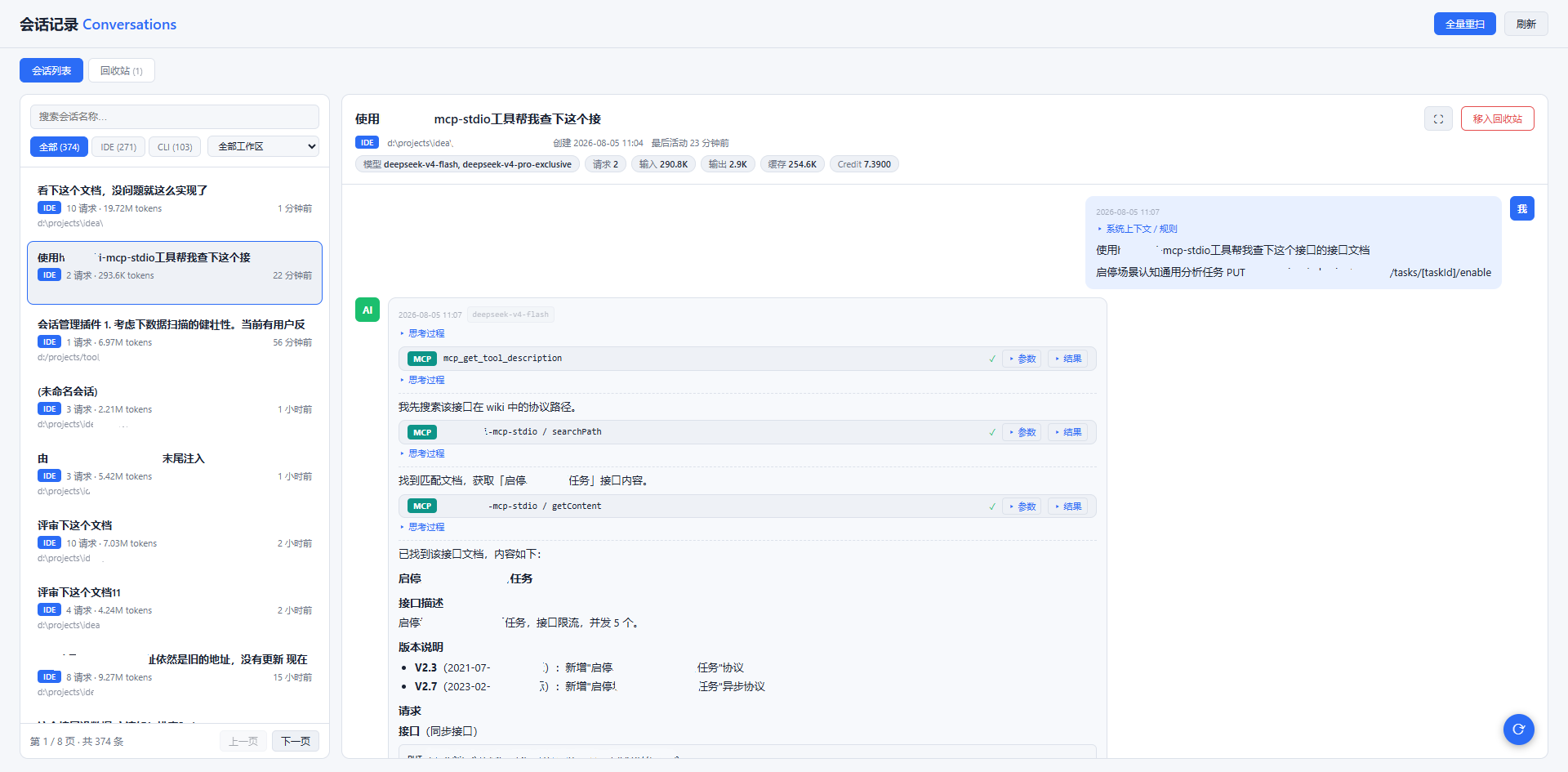Click the 模型 deepseek-v4-flash tag

click(x=468, y=164)
